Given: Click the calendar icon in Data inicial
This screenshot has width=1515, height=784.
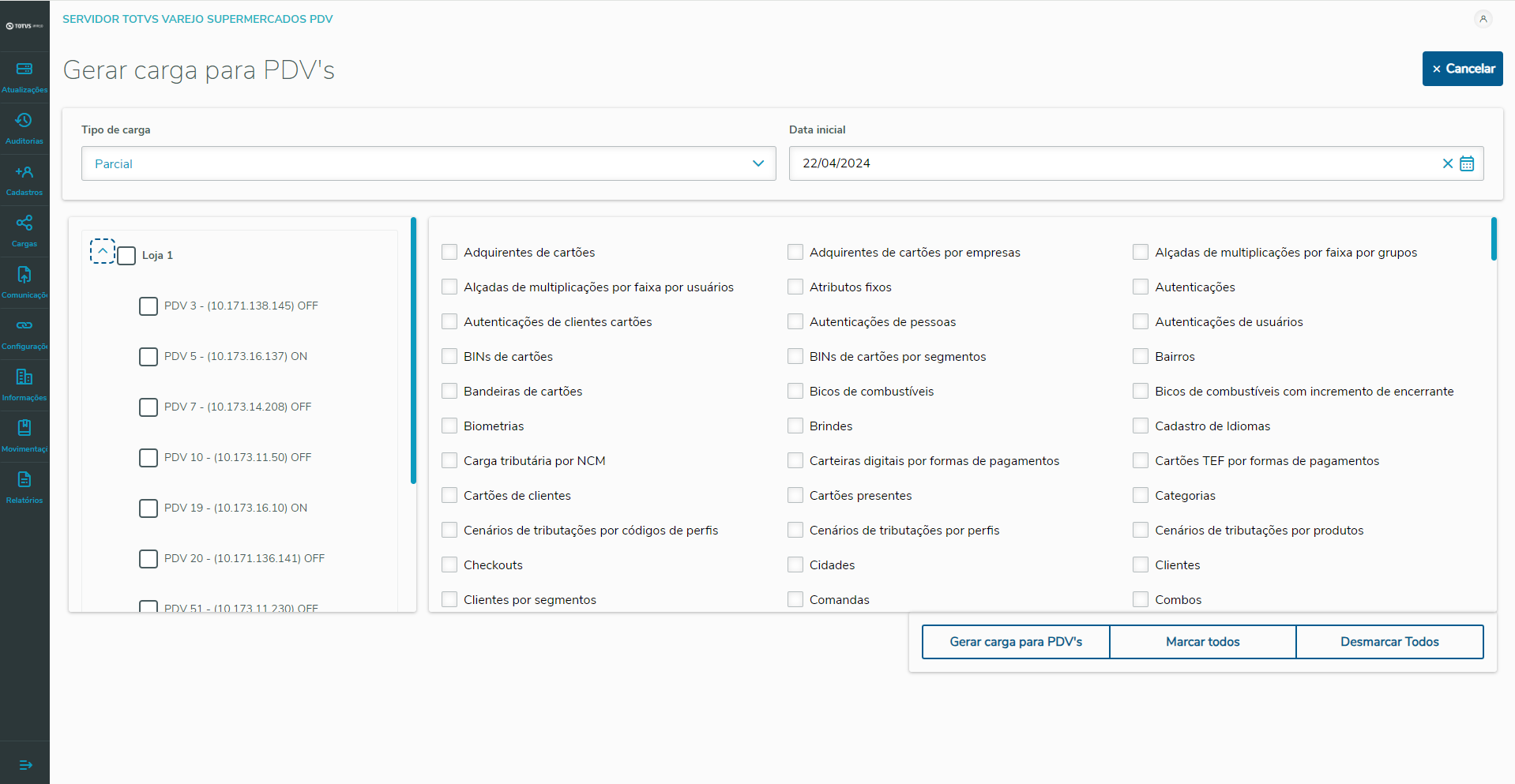Looking at the screenshot, I should pos(1467,163).
